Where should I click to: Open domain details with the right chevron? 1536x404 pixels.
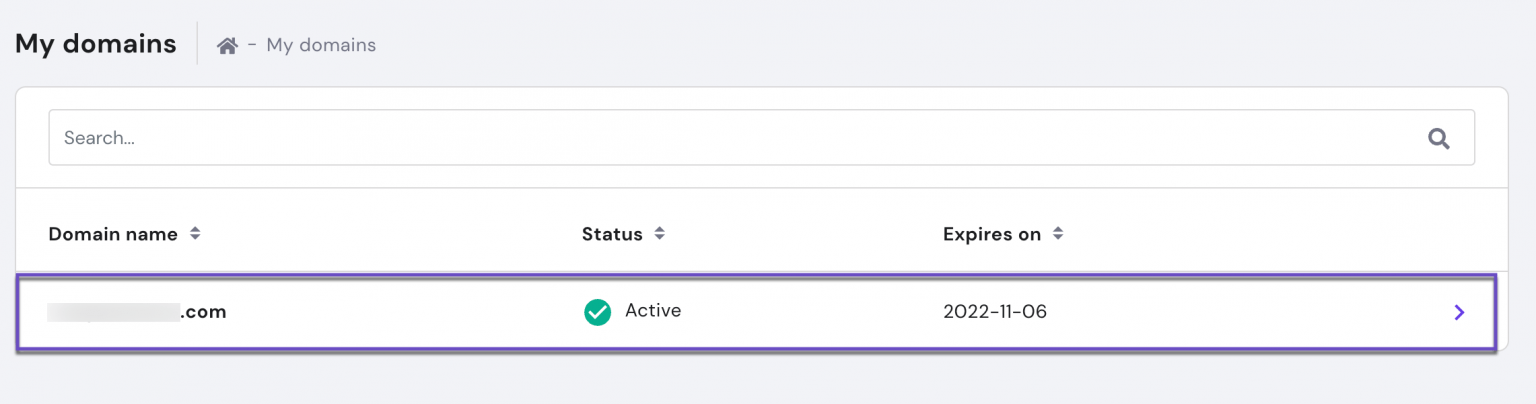tap(1459, 312)
